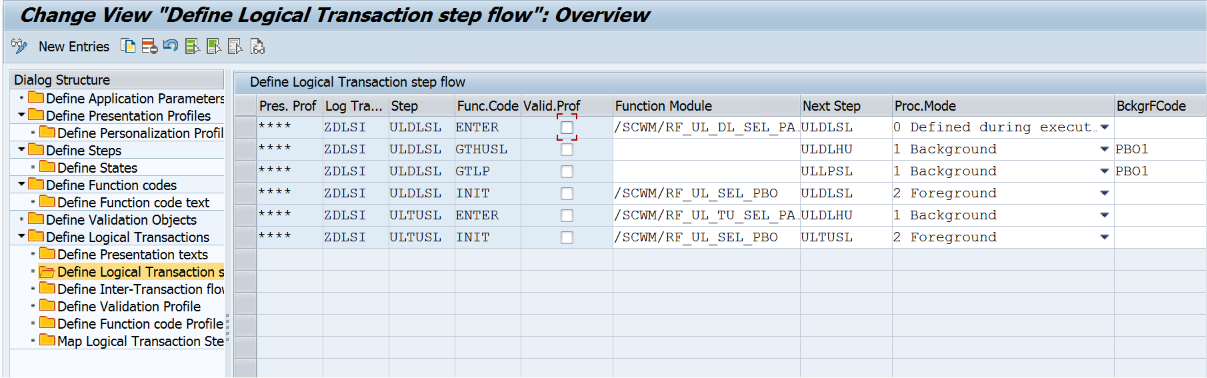Click the Copy As toolbar icon
1207x378 pixels.
coord(128,46)
